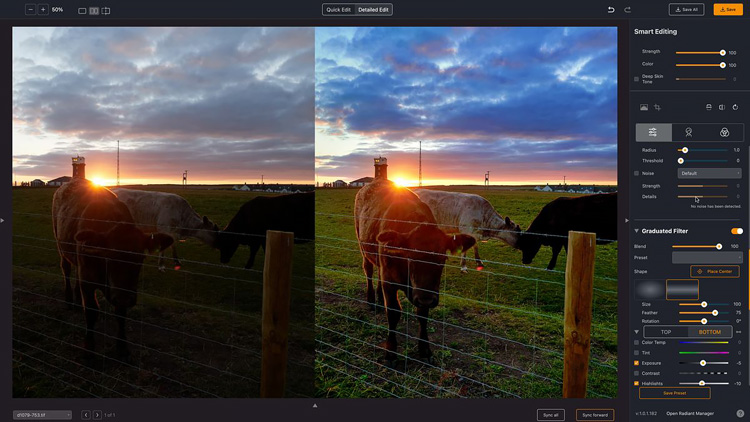Adjust the Rotation slider
The height and width of the screenshot is (422, 750).
(704, 321)
